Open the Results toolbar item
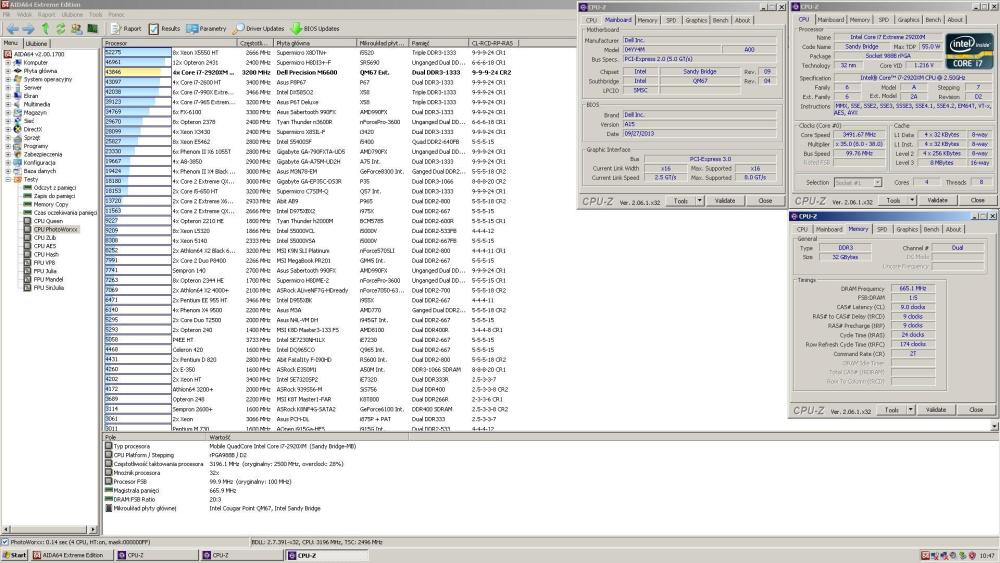1000x563 pixels. pyautogui.click(x=165, y=29)
